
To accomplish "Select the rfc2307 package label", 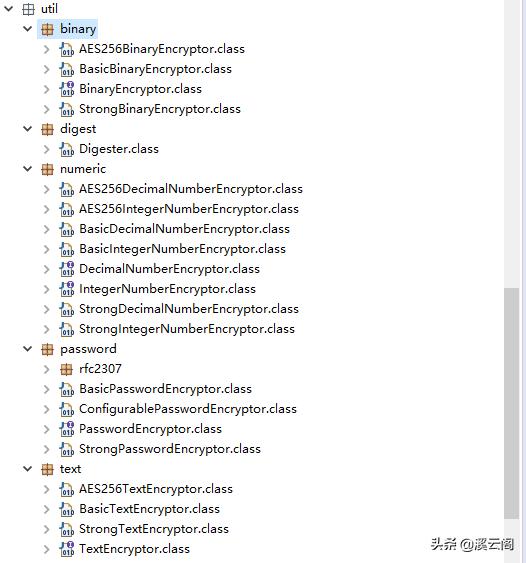I will click(x=100, y=369).
